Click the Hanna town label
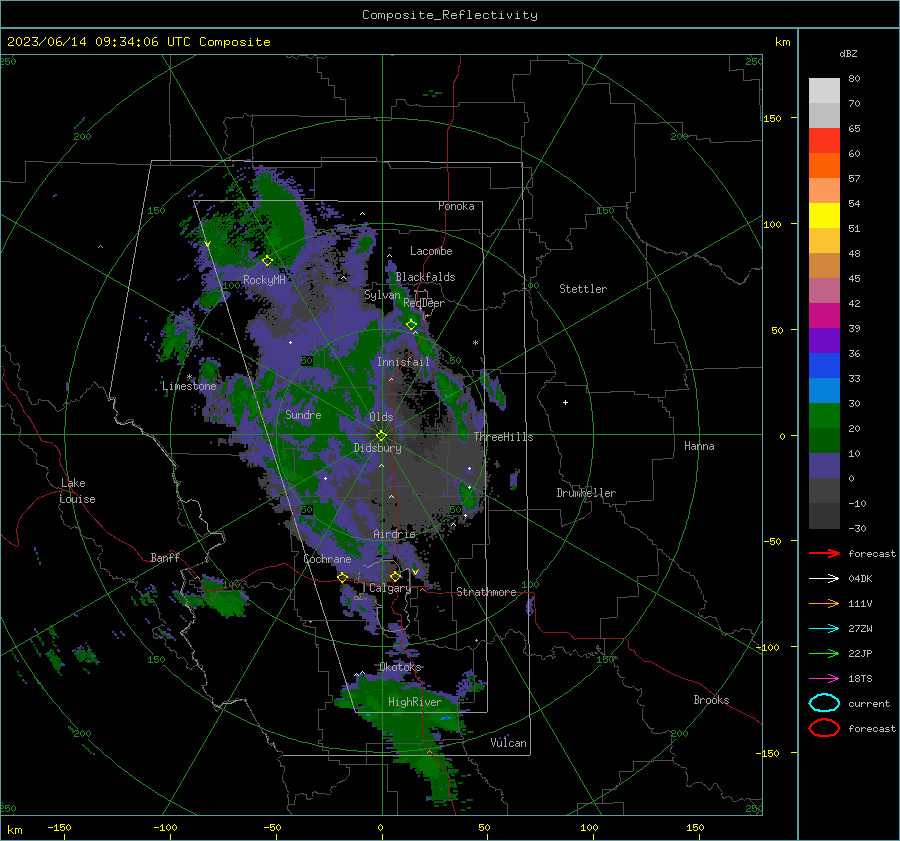 699,446
